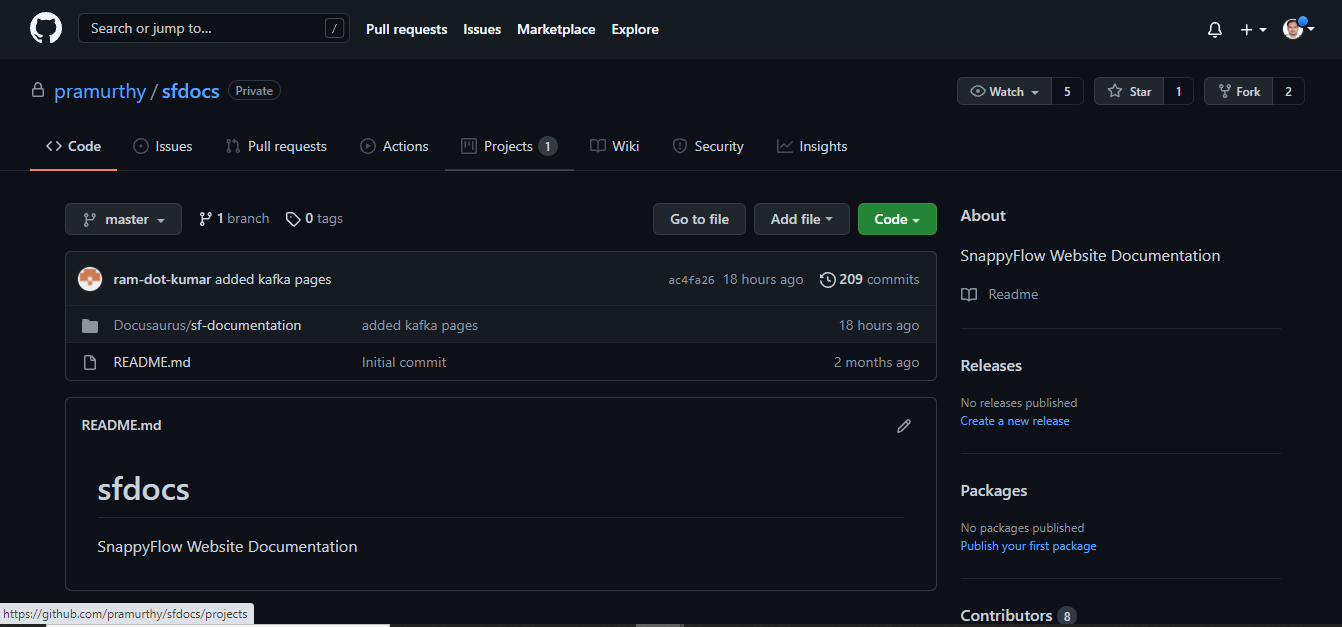Screen dimensions: 1342x627
Task: Expand the master branch dropdown
Action: tap(123, 220)
